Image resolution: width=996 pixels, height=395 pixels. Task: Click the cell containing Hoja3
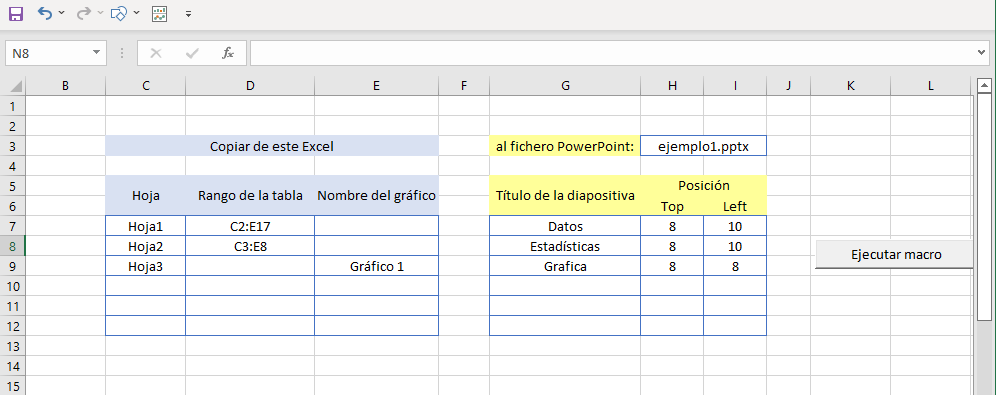coord(146,266)
